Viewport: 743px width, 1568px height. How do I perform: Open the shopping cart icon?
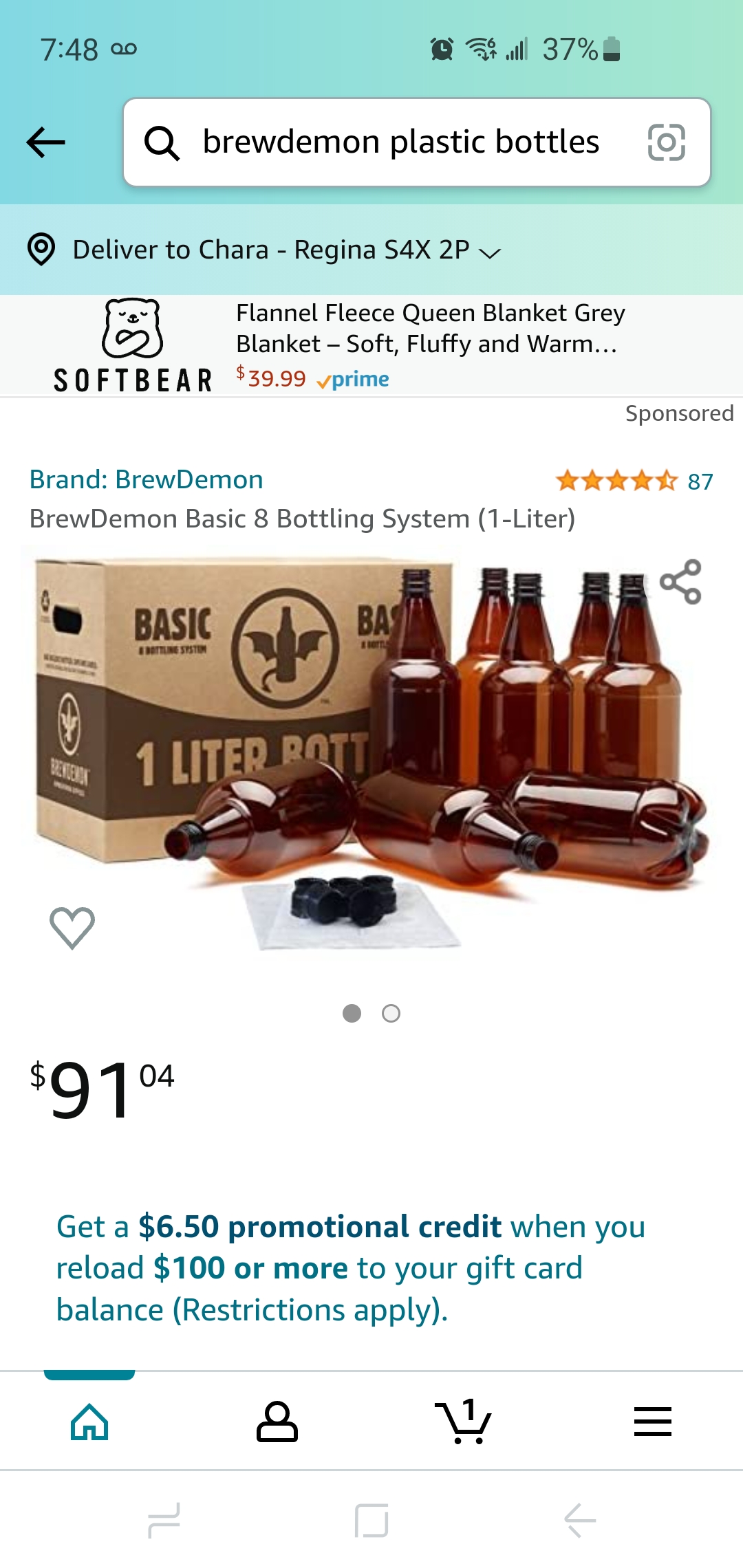463,1421
